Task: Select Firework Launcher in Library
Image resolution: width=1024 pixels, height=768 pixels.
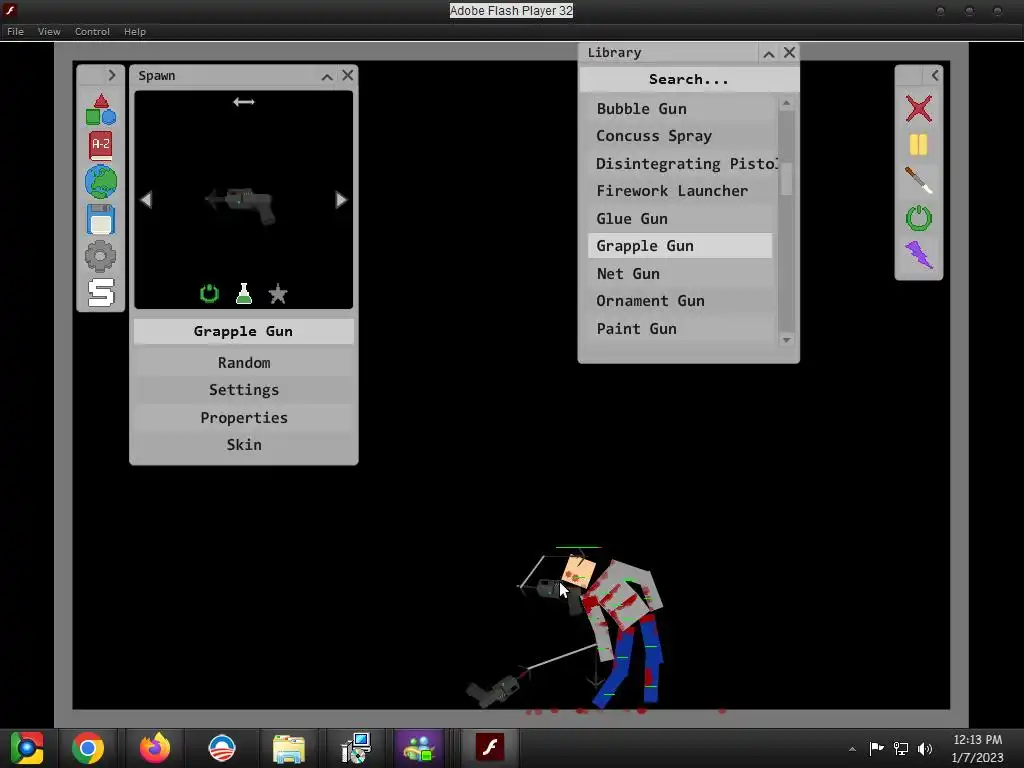Action: click(x=680, y=191)
